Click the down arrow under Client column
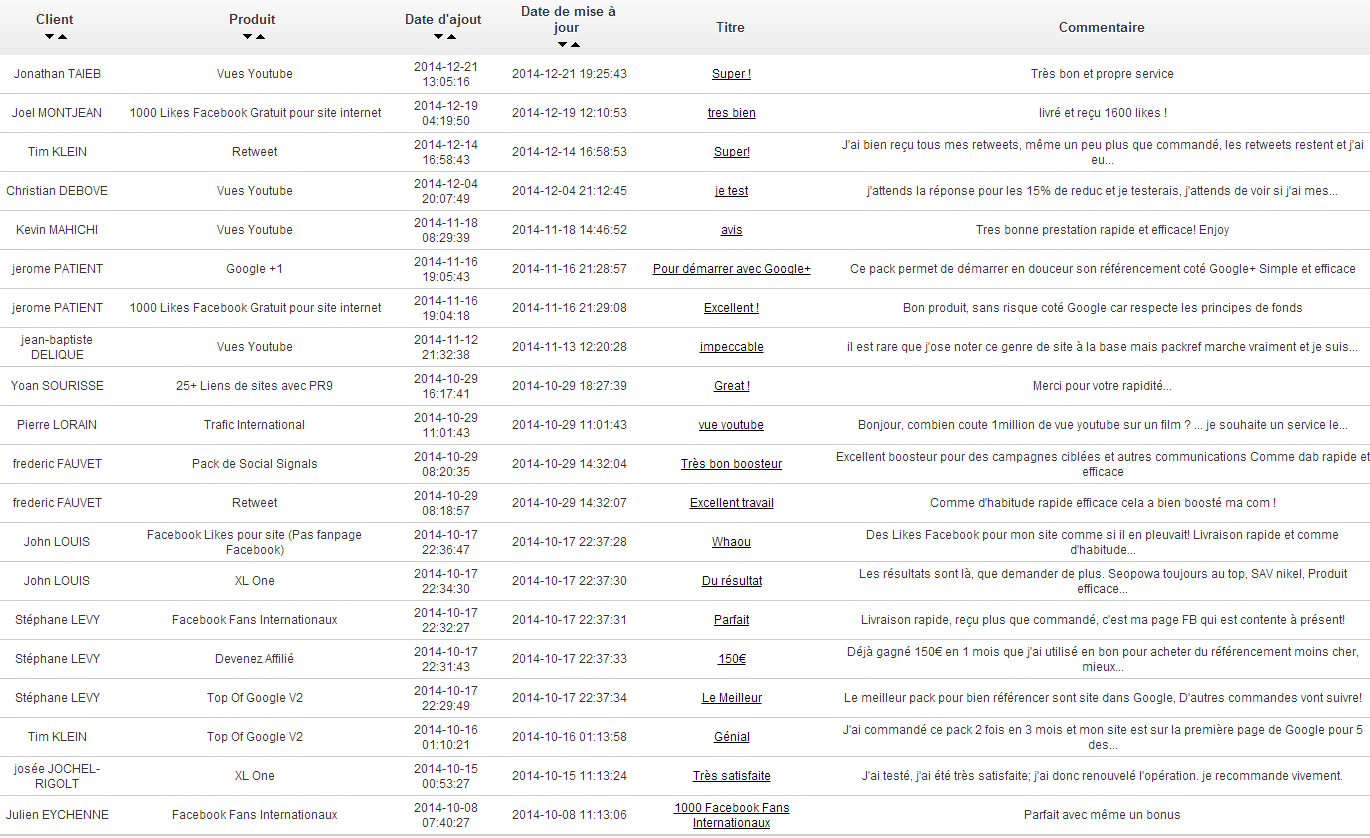Viewport: 1370px width, 838px height. (x=49, y=37)
